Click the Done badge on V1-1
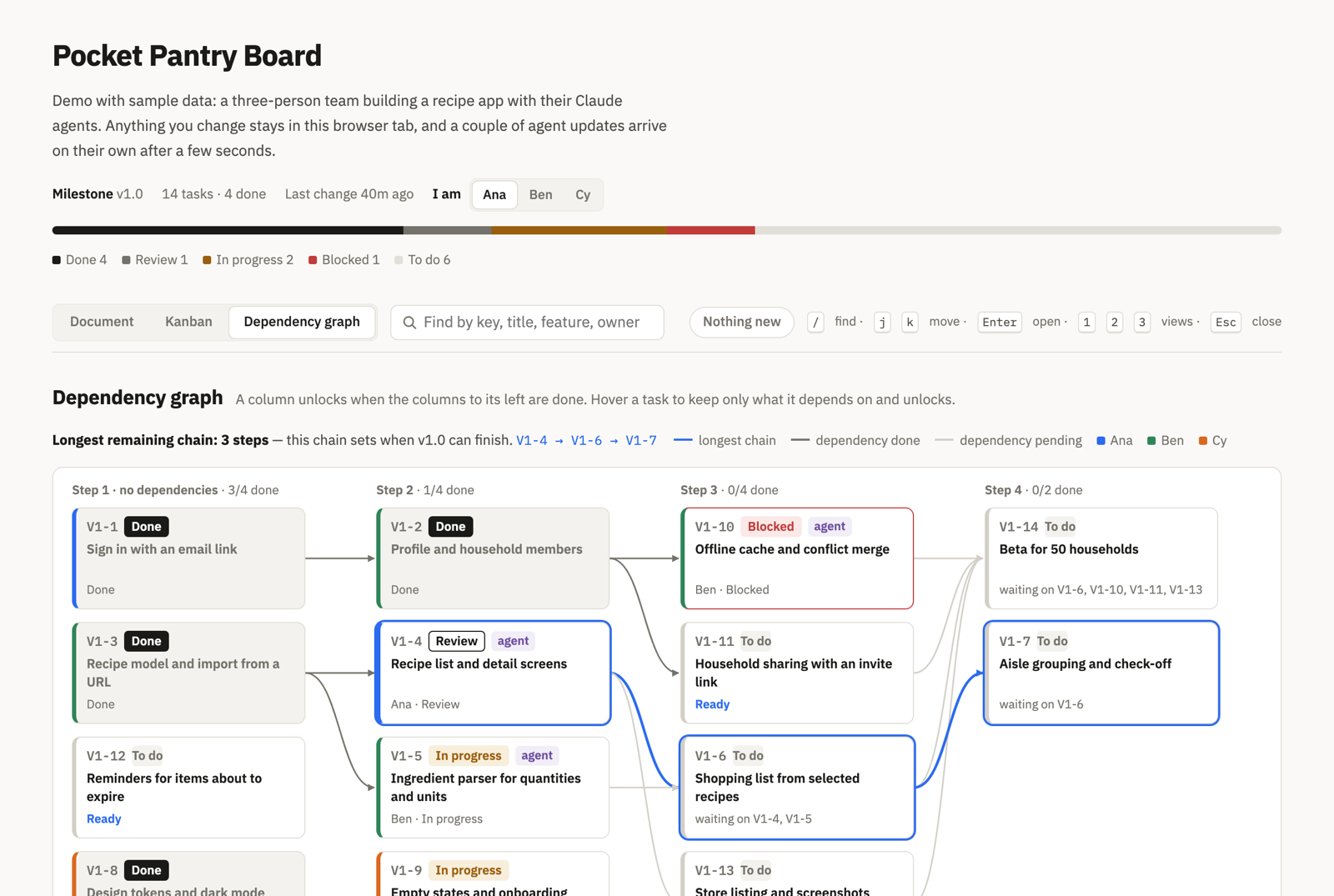 [147, 527]
